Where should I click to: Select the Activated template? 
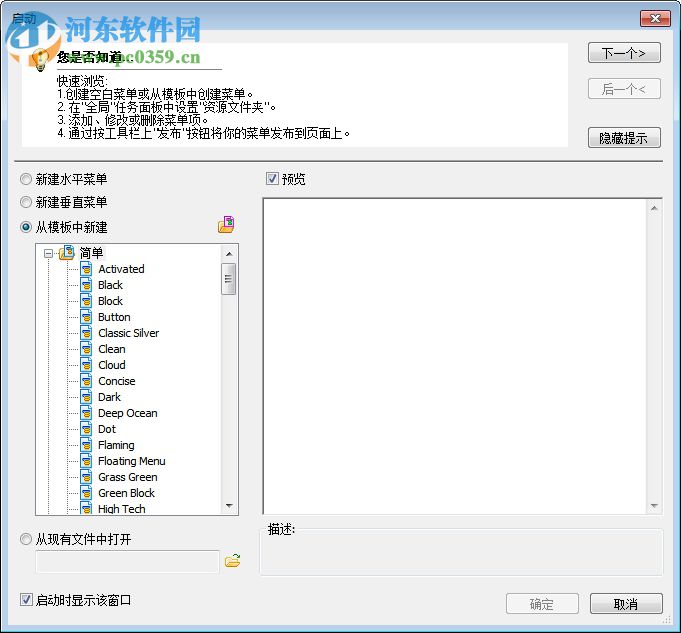121,269
